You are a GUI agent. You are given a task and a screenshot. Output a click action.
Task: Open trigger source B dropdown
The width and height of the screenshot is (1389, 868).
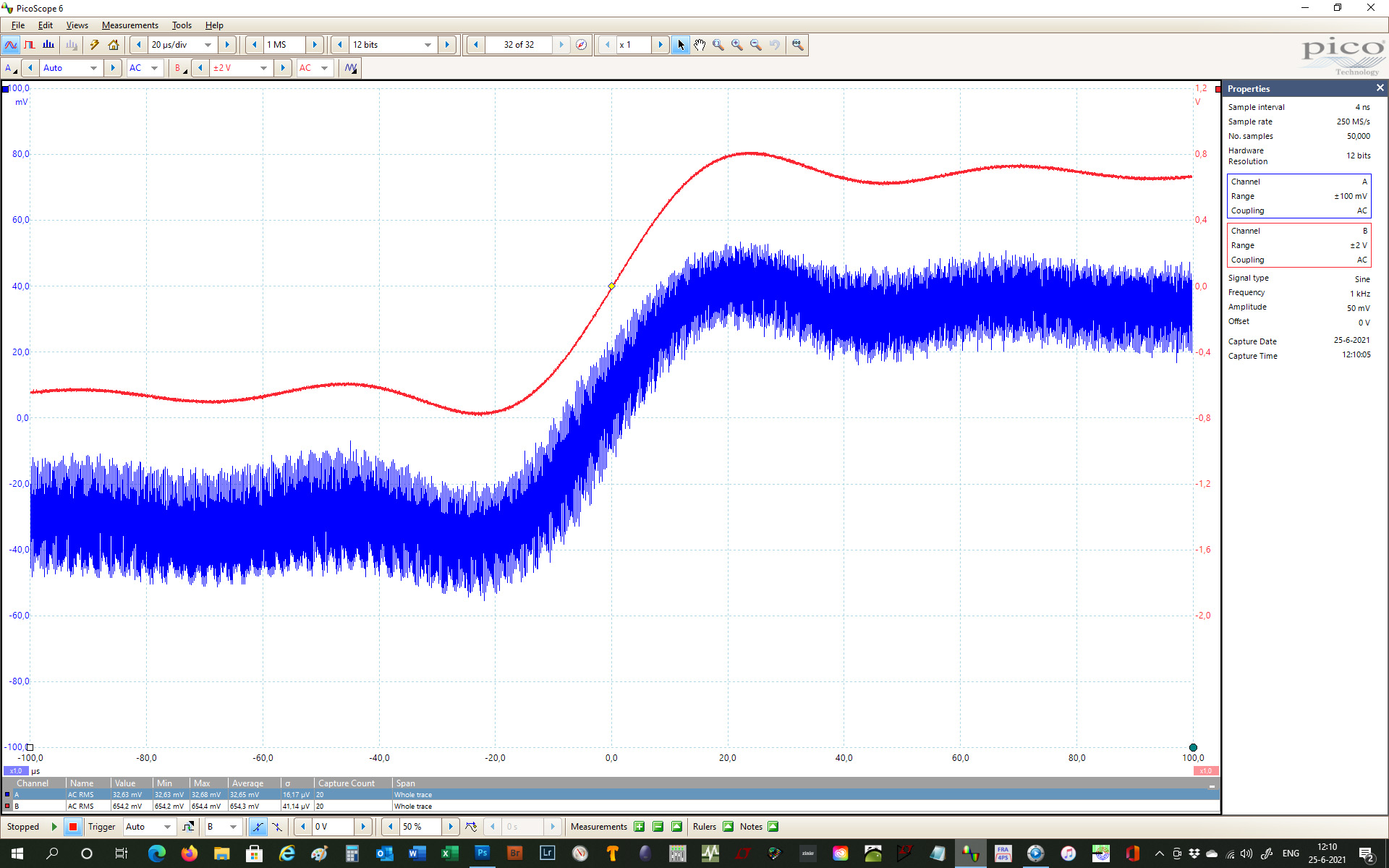click(x=233, y=827)
